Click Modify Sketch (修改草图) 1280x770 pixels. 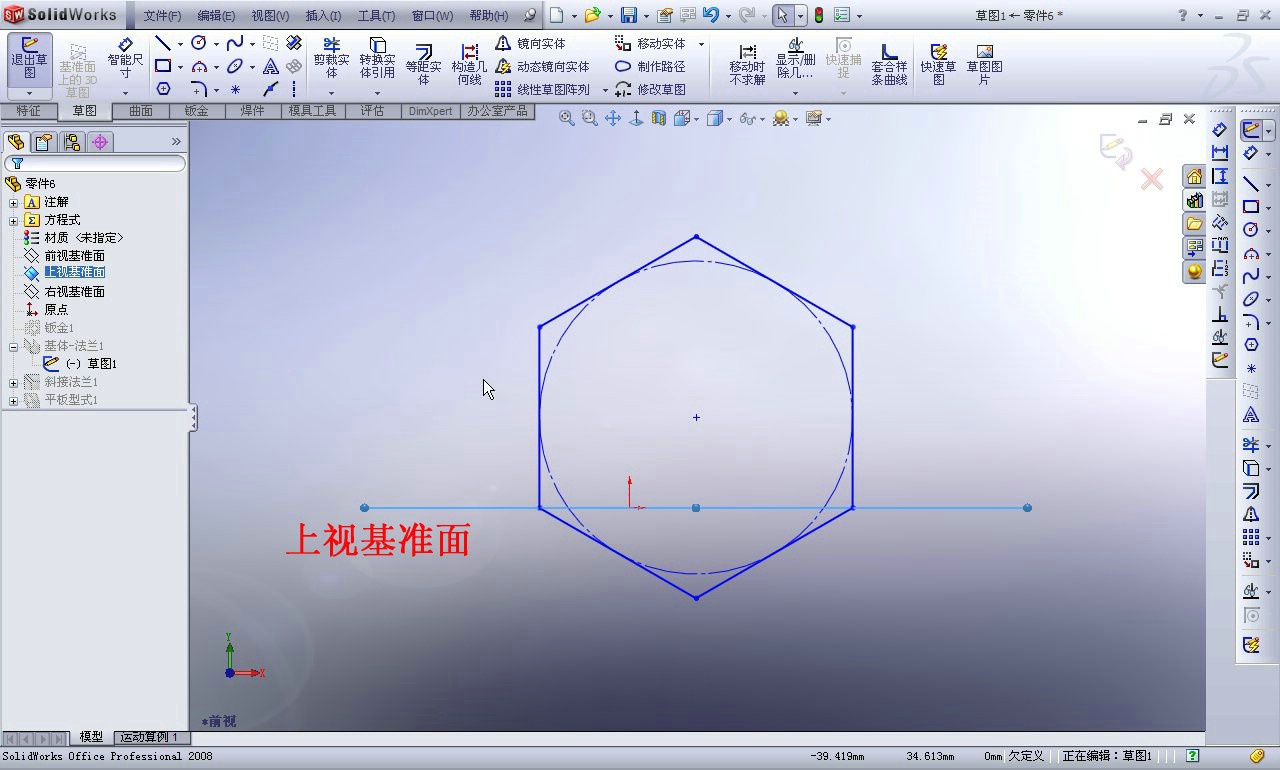click(651, 89)
